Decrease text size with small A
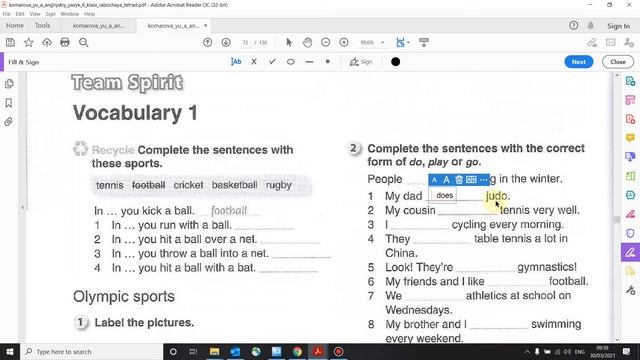Image resolution: width=640 pixels, height=360 pixels. point(434,180)
